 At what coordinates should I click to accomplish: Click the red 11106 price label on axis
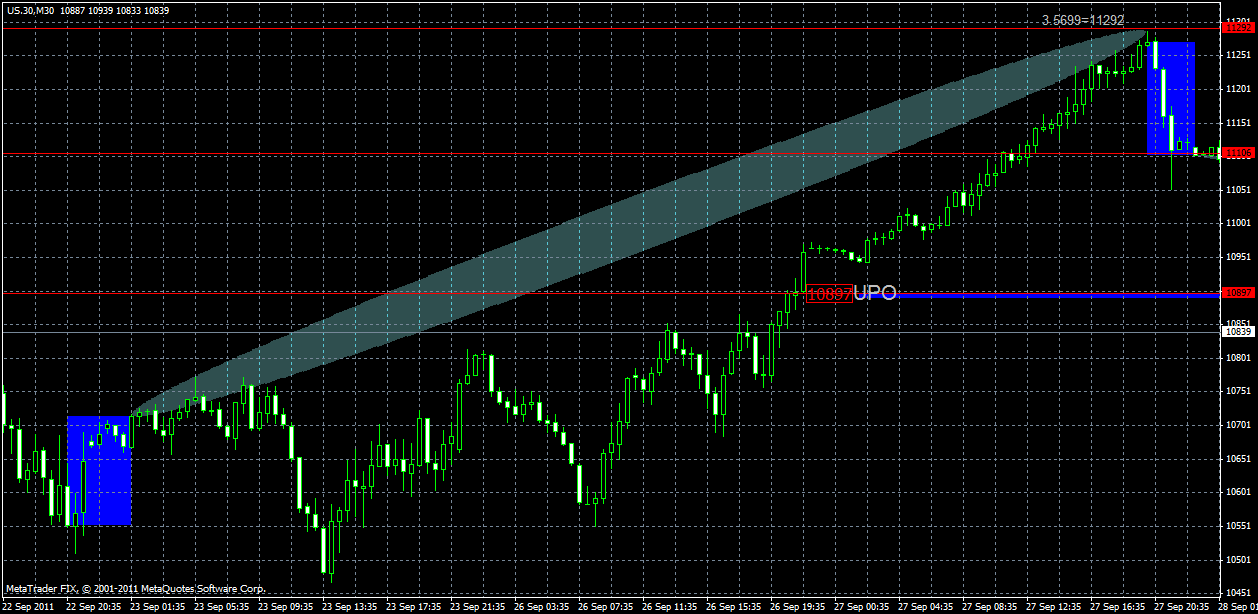(x=1240, y=154)
